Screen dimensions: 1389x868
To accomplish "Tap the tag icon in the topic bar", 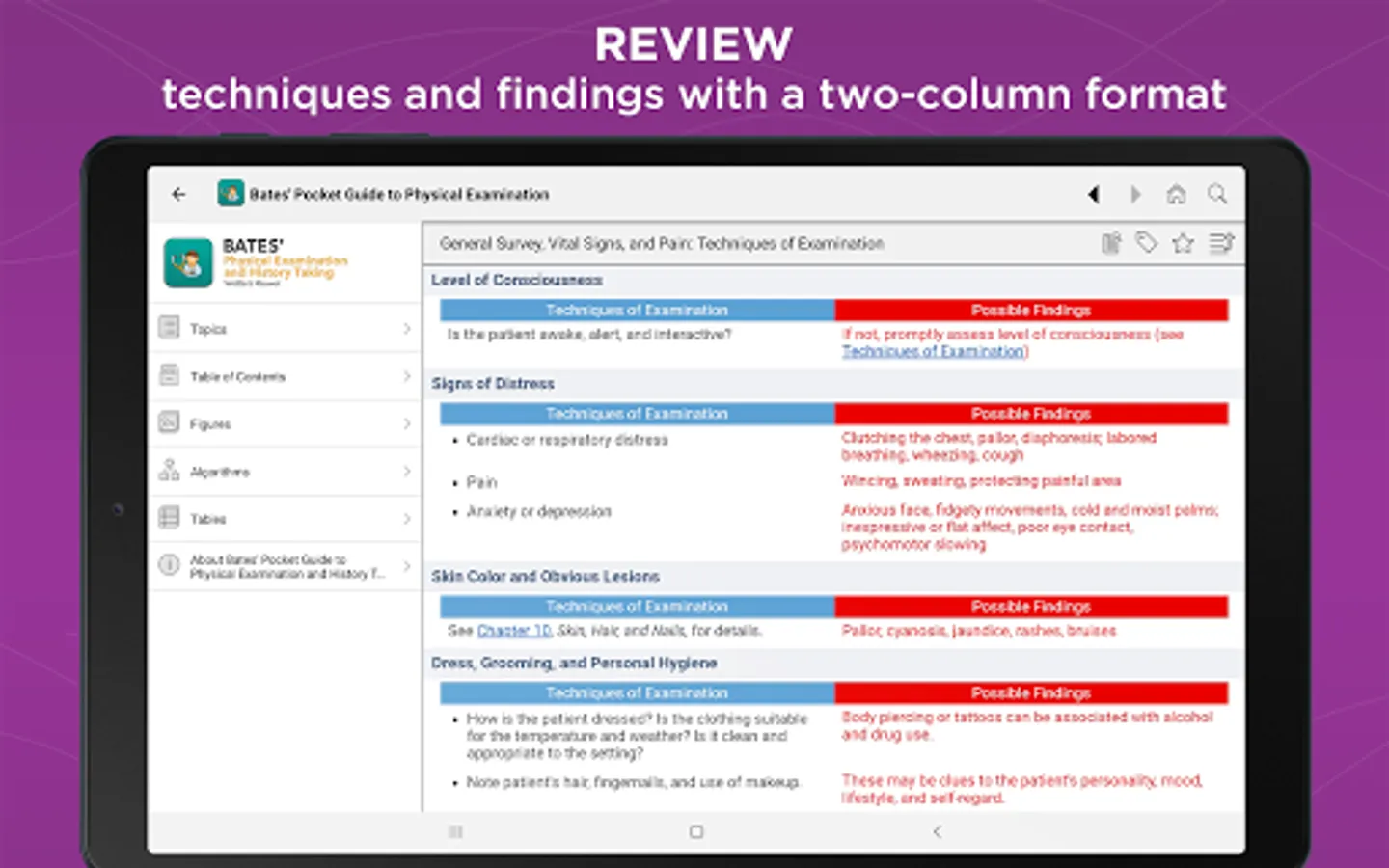I will pos(1146,243).
